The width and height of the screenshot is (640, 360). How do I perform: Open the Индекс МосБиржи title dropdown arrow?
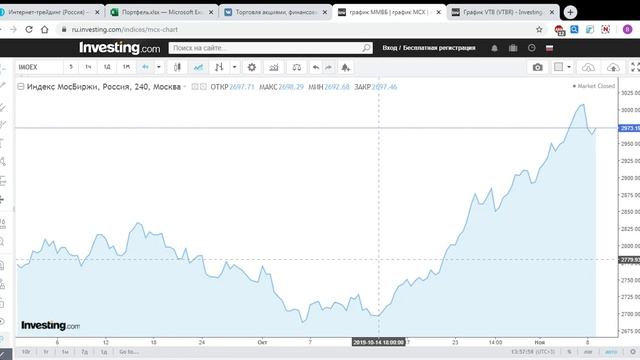[x=184, y=87]
